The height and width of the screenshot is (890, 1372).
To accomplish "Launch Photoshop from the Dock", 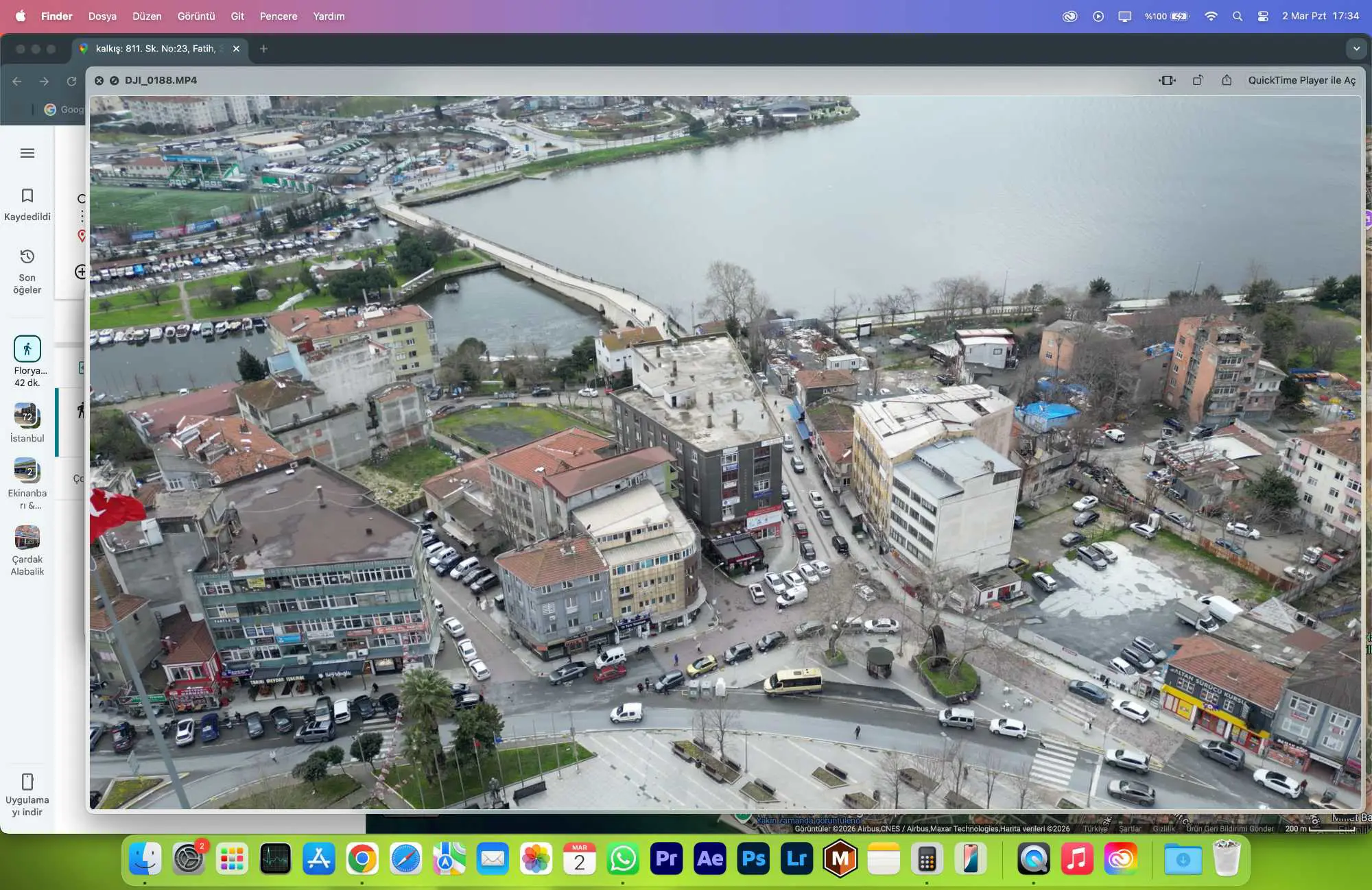I will [x=753, y=858].
